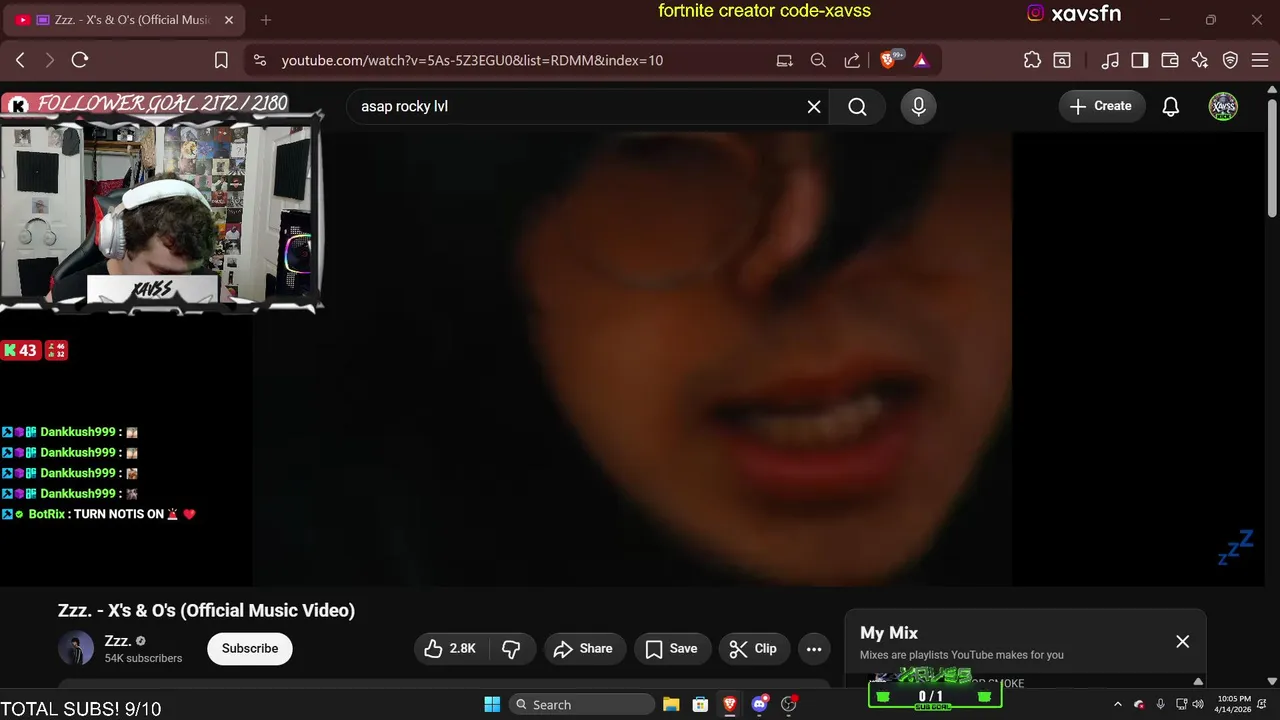Subscribe to the Zzz. channel
The image size is (1280, 720).
(x=250, y=648)
